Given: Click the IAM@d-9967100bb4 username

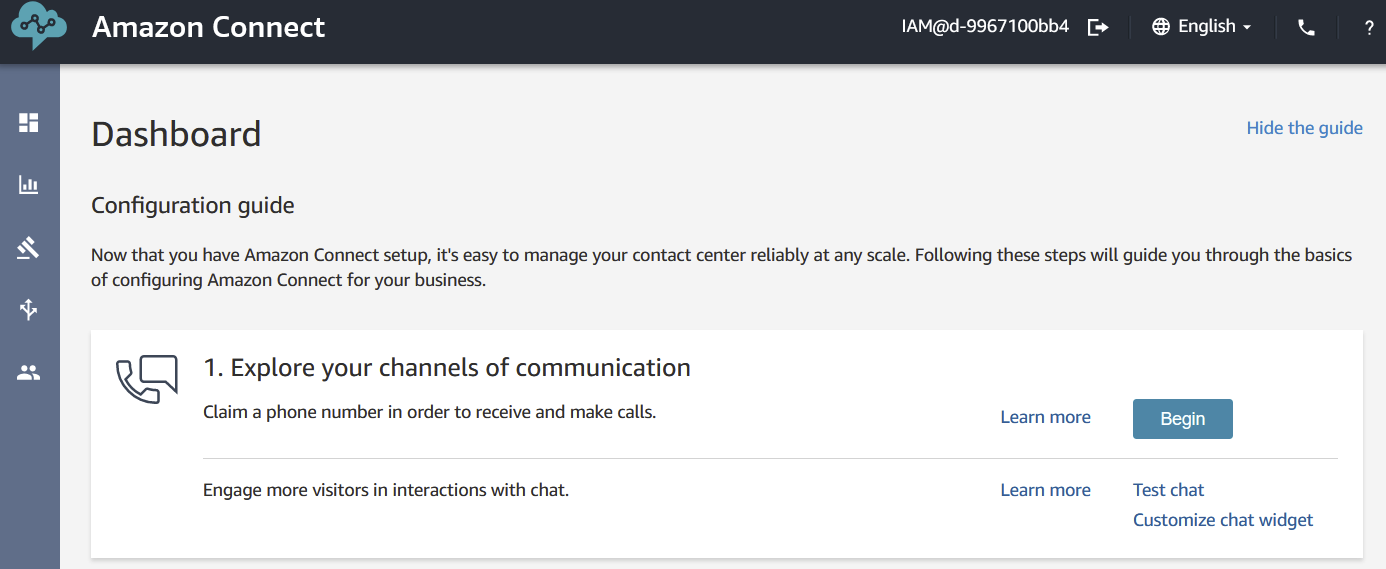Looking at the screenshot, I should pyautogui.click(x=985, y=27).
